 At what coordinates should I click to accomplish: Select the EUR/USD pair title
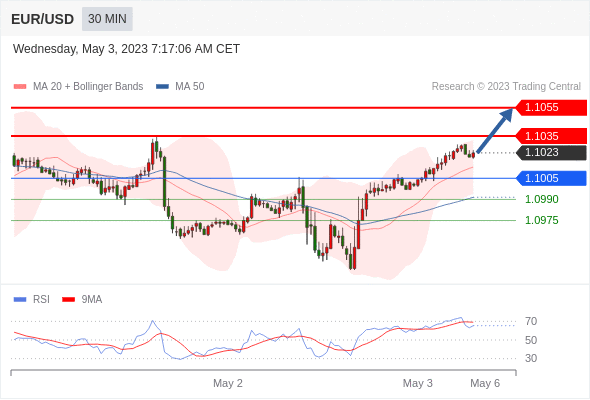pyautogui.click(x=43, y=19)
